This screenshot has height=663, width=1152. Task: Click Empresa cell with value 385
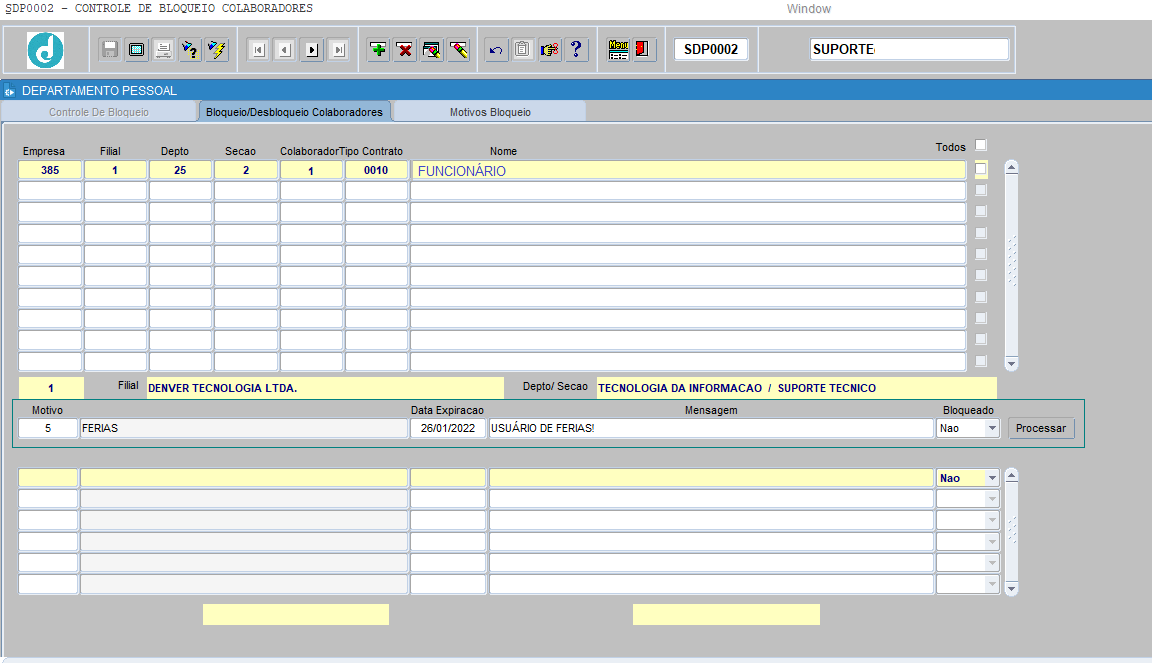[x=50, y=170]
